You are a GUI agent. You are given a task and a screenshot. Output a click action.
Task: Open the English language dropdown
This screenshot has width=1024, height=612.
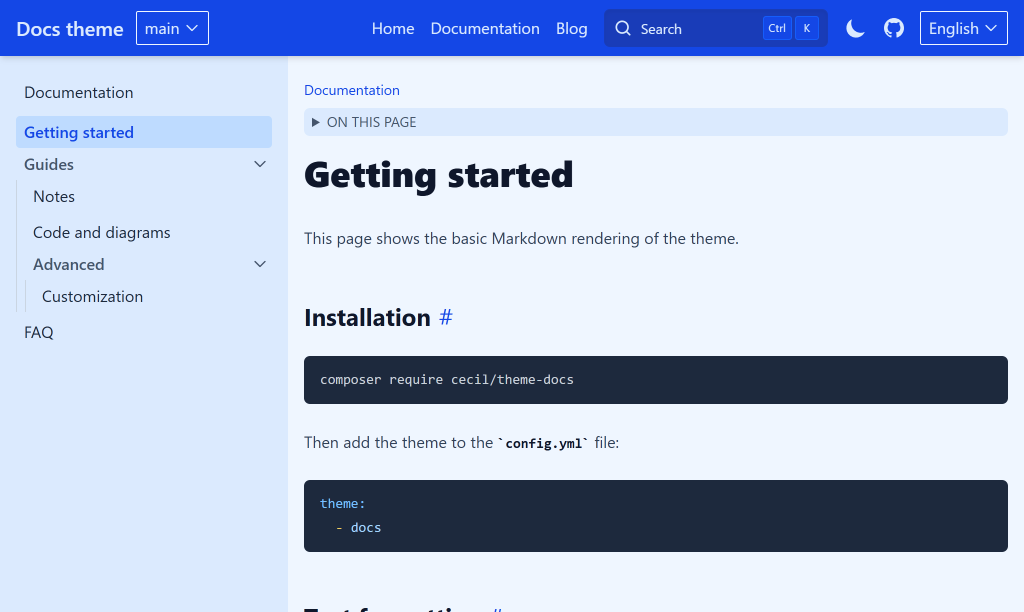963,28
